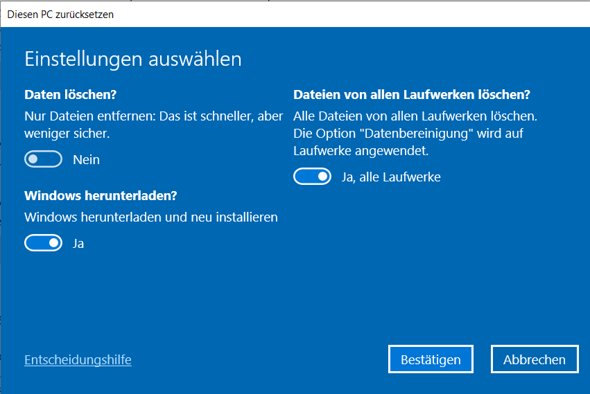Click the 'Datenbereinigung' option description text
This screenshot has height=394, width=590.
tap(415, 133)
